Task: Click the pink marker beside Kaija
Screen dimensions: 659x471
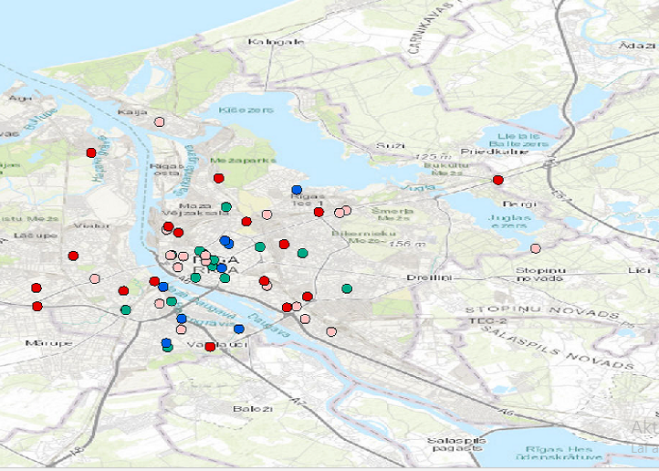Action: (x=159, y=122)
